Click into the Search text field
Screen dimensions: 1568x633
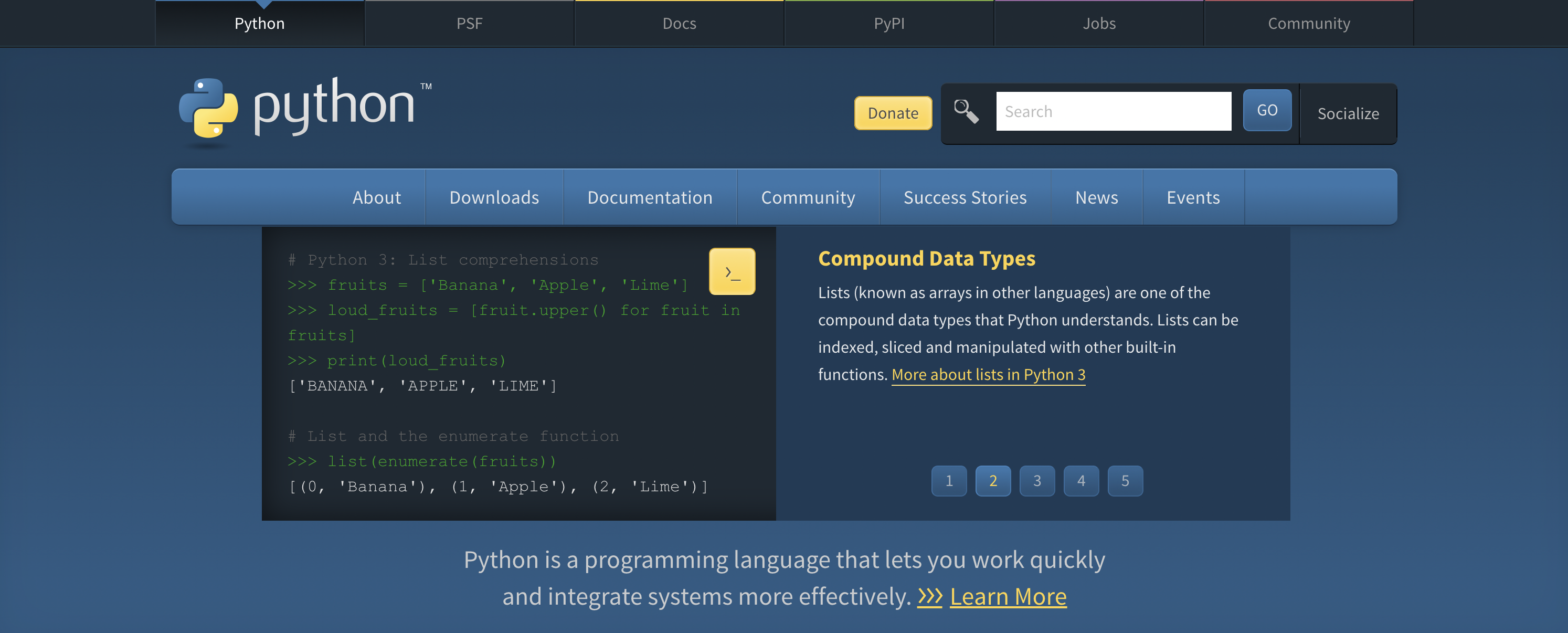[1113, 111]
